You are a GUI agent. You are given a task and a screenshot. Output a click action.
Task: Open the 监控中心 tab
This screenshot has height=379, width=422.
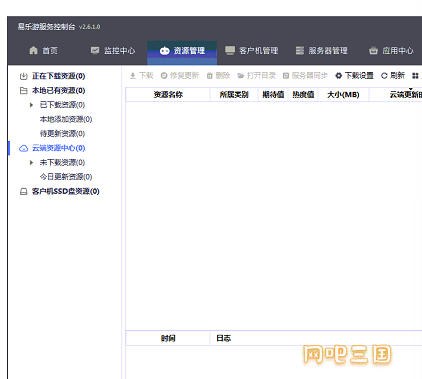113,51
